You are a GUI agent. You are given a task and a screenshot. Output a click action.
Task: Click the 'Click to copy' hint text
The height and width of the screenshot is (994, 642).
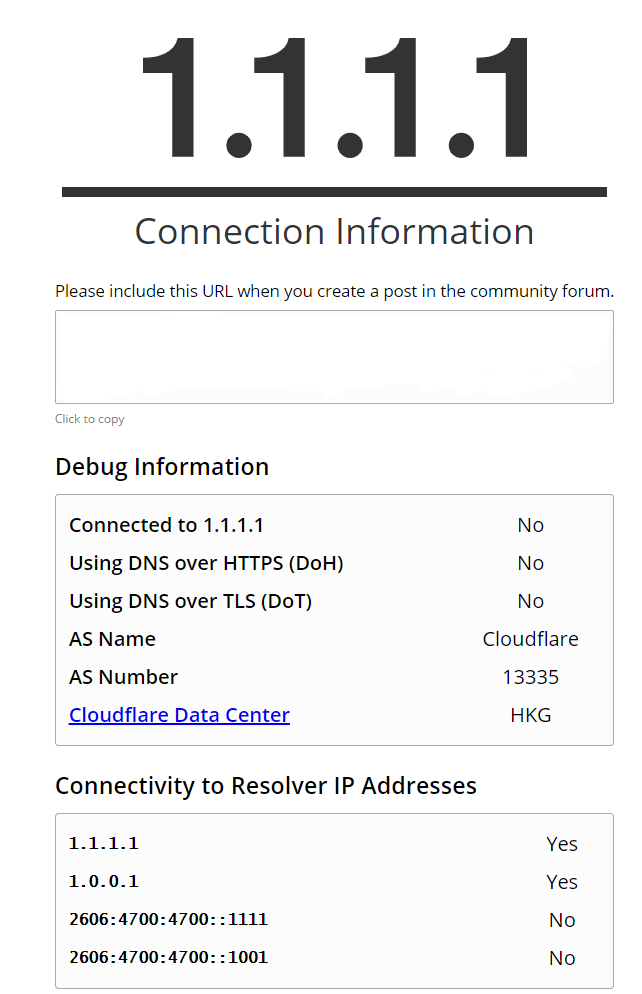(89, 419)
